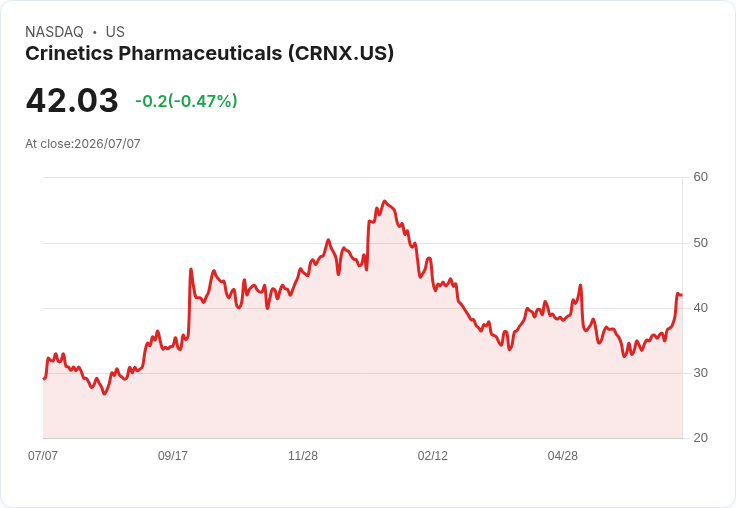Click the 30 y-axis price label

point(701,373)
